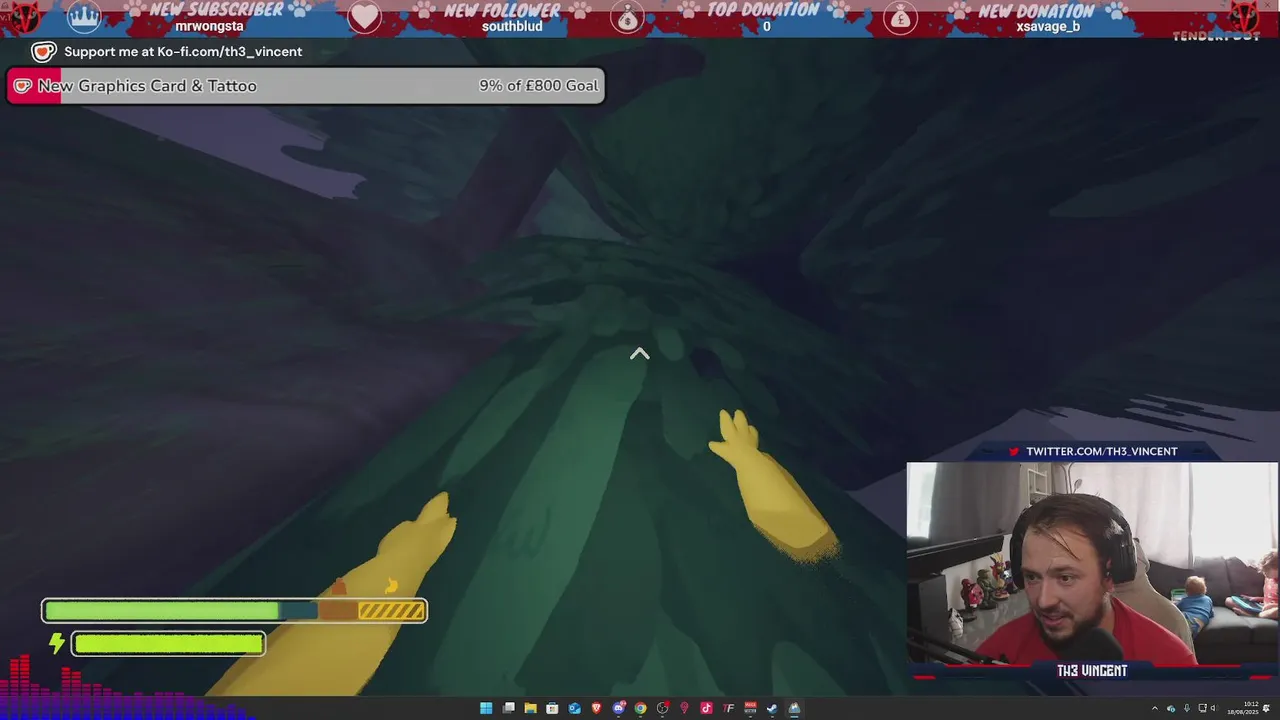Click the center crosshair chevron
The width and height of the screenshot is (1280, 720).
tap(640, 354)
